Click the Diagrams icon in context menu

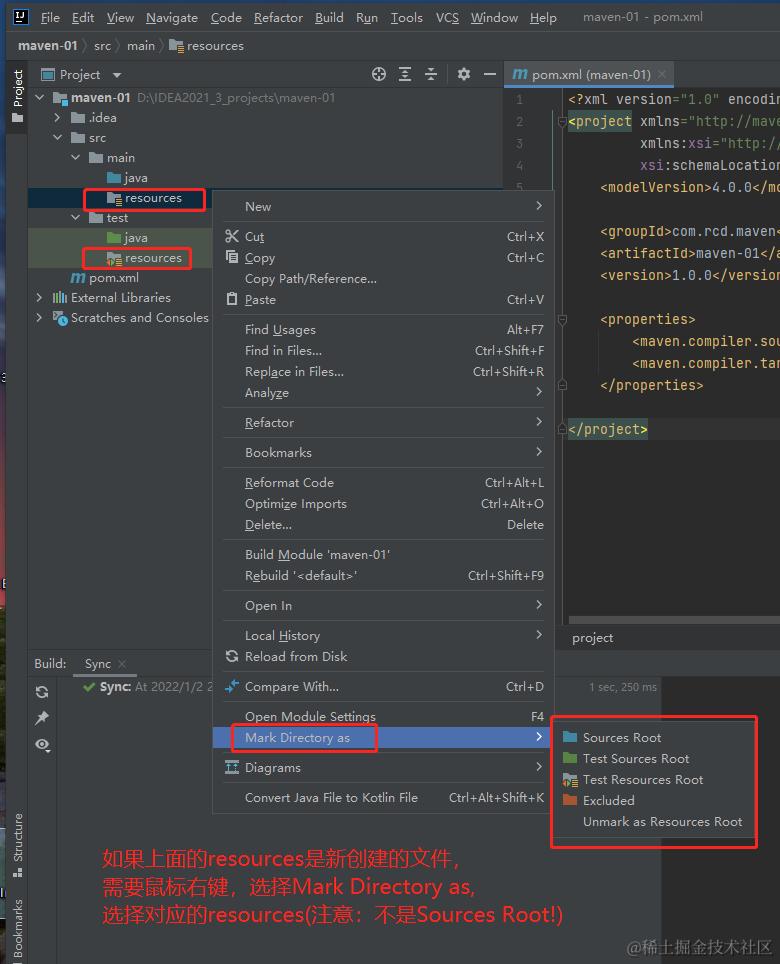tap(232, 767)
